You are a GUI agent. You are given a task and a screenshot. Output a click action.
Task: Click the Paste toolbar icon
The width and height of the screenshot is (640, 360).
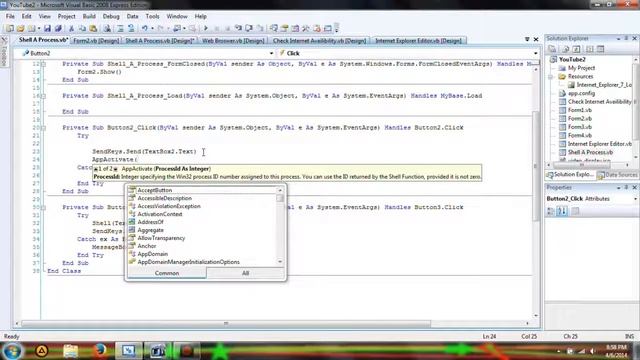click(x=93, y=29)
